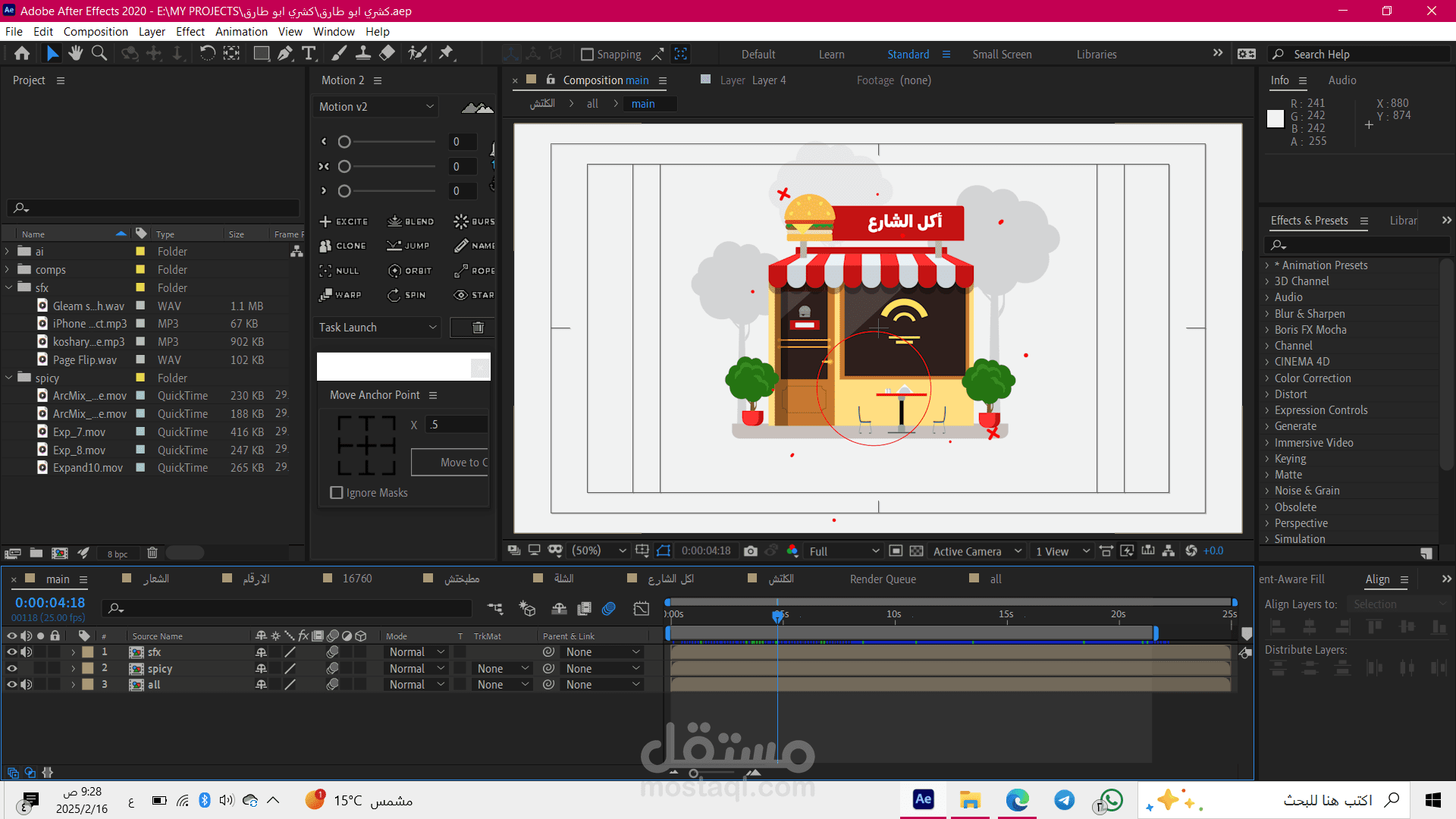The image size is (1456, 819).
Task: Open Telegram from the Windows taskbar
Action: [1064, 800]
